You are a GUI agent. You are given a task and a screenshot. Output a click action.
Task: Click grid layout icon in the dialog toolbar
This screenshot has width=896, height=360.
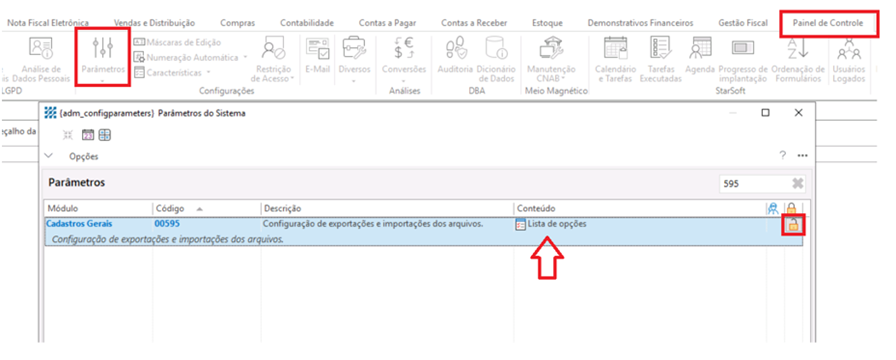pyautogui.click(x=105, y=135)
